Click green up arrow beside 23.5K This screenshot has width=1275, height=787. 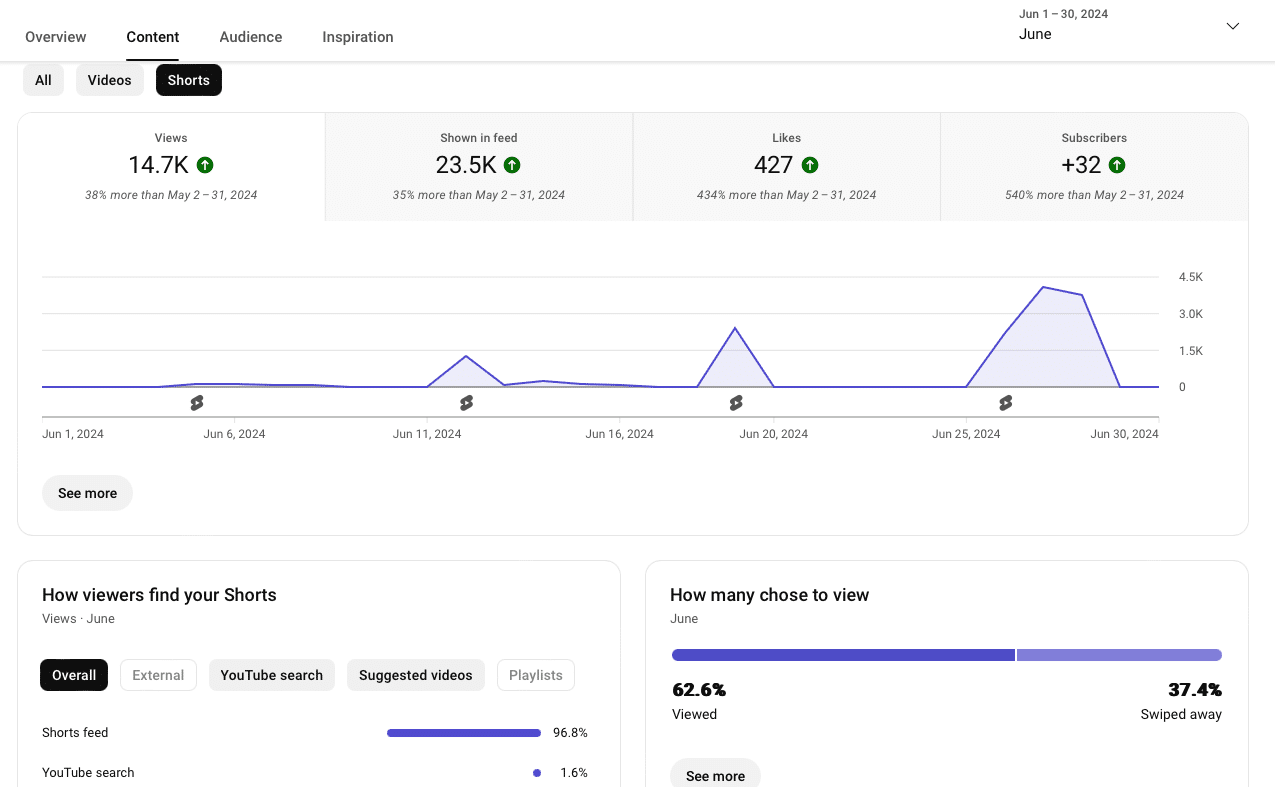pos(512,165)
